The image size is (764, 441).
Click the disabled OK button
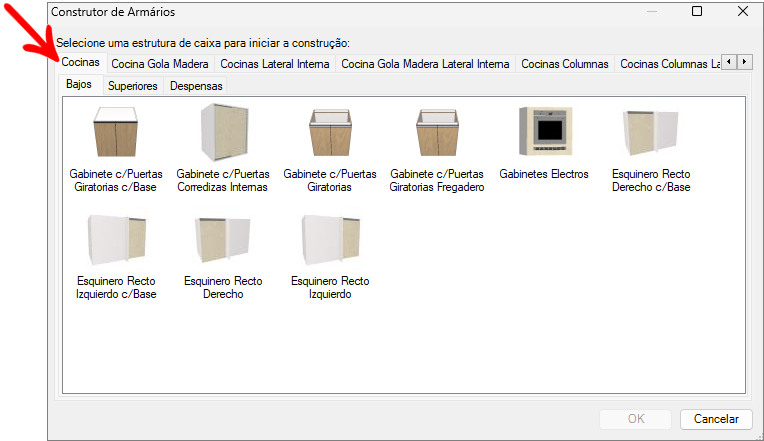pyautogui.click(x=635, y=419)
